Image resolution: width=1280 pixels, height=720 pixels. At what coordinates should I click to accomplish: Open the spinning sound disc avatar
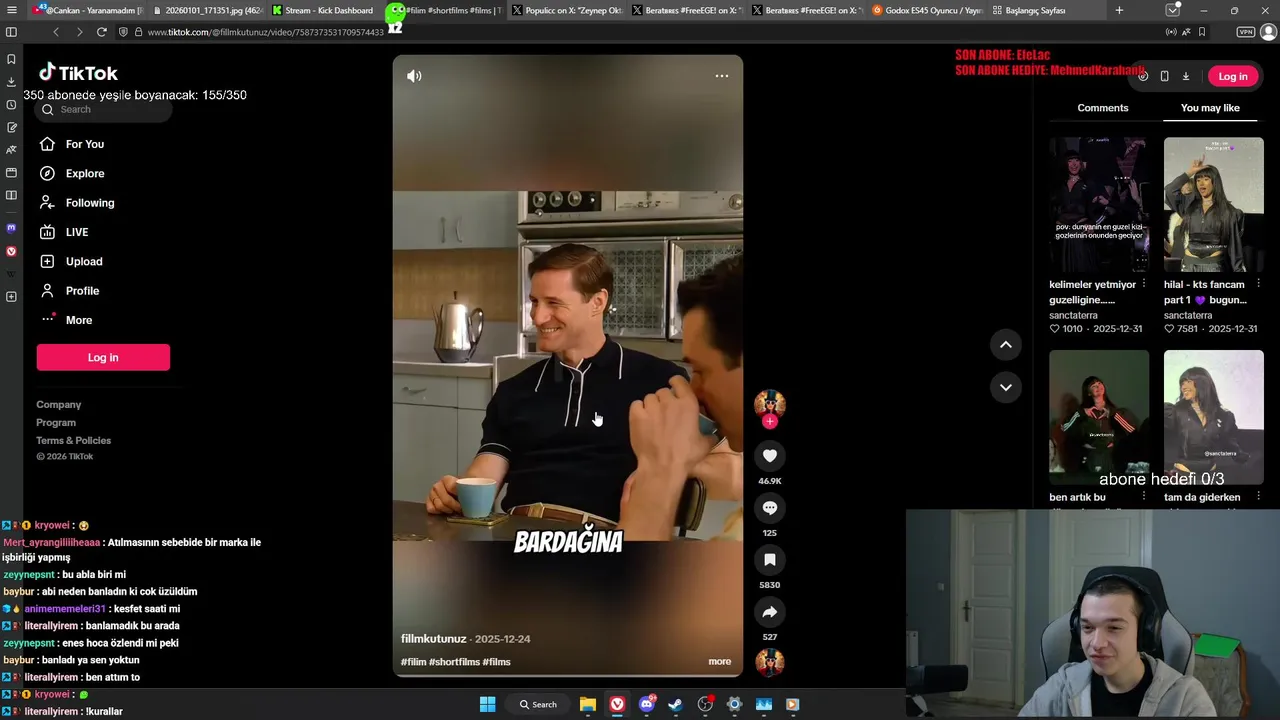[x=769, y=663]
